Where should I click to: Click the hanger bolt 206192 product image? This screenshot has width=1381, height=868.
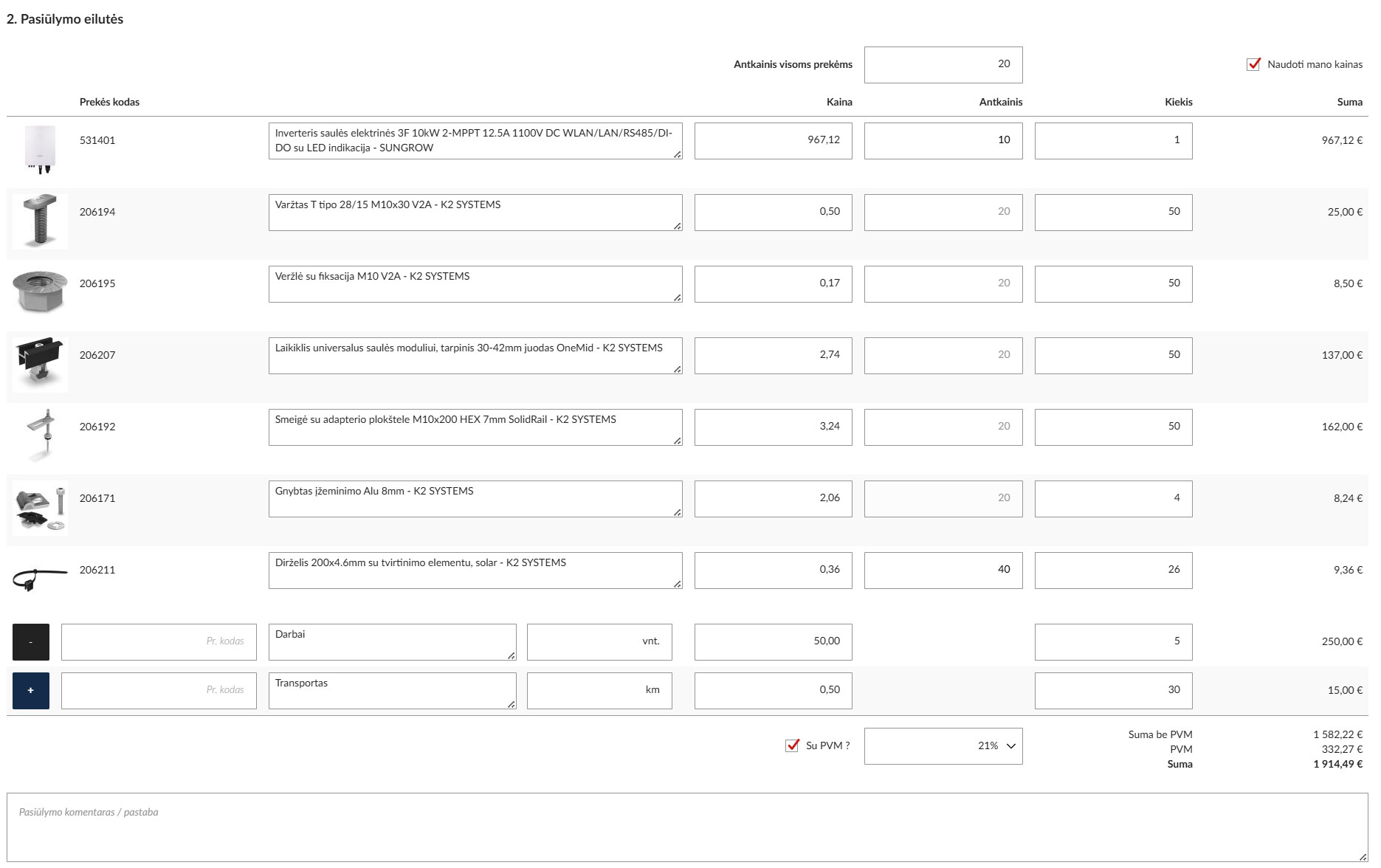pos(40,434)
